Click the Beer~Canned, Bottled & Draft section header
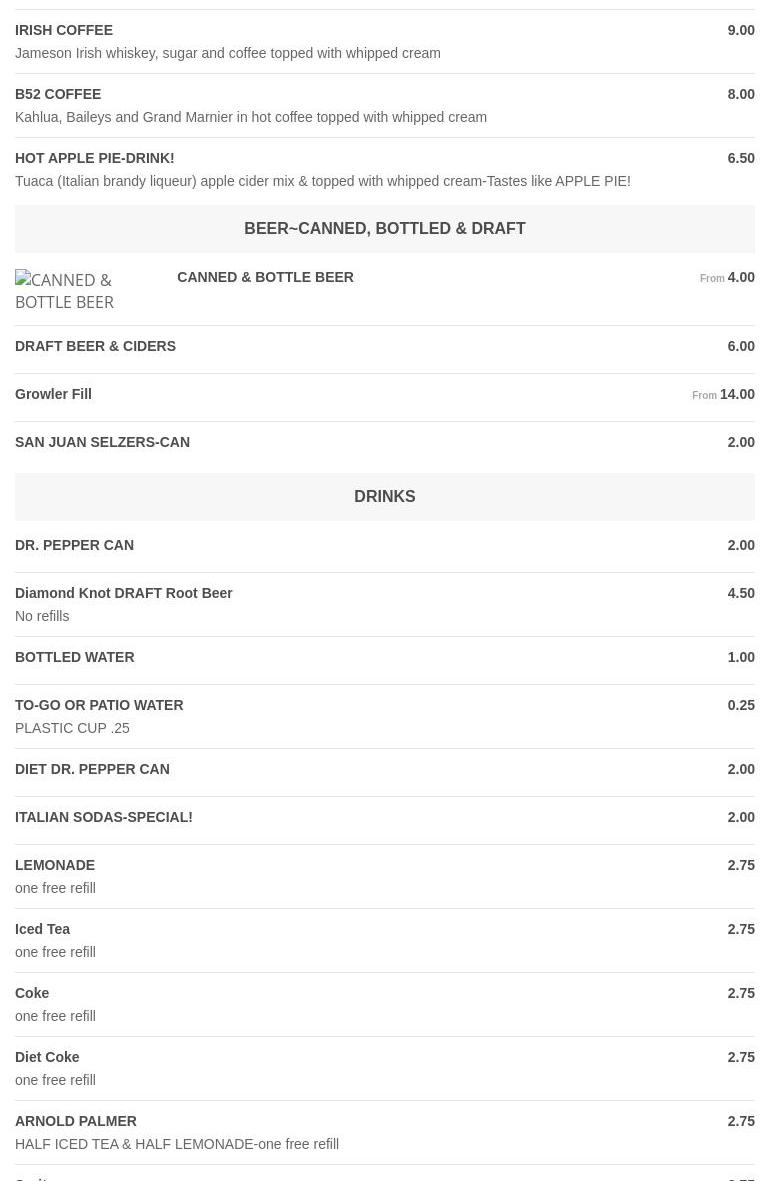Image resolution: width=770 pixels, height=1181 pixels. 384,228
